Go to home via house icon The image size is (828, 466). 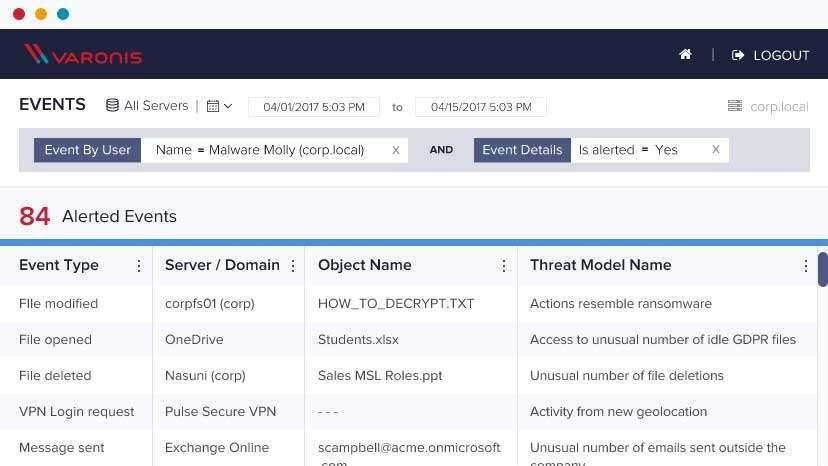pyautogui.click(x=685, y=55)
